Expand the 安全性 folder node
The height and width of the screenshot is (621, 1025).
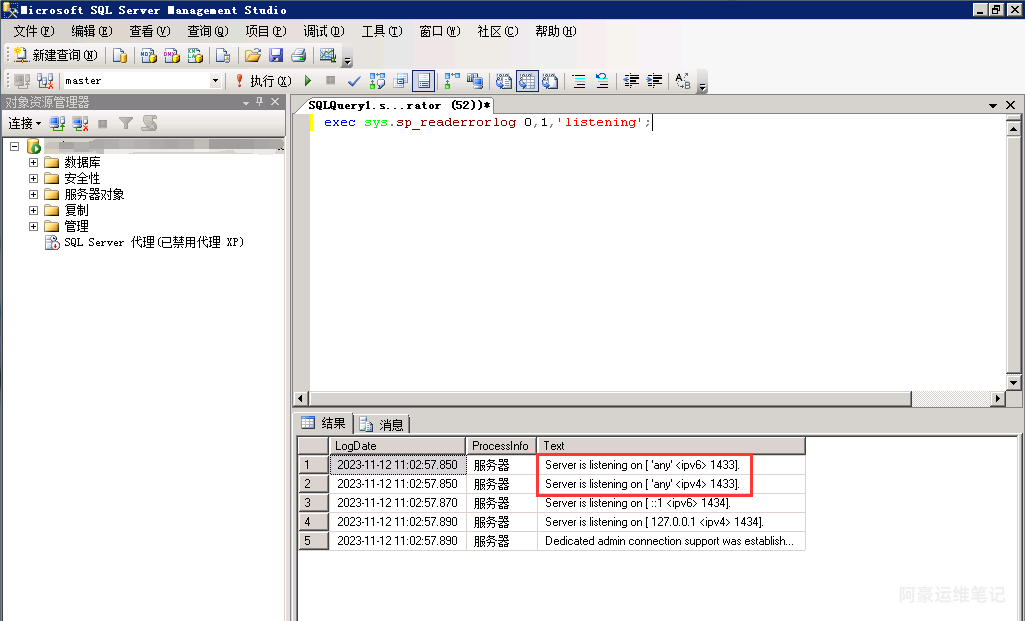coord(34,178)
